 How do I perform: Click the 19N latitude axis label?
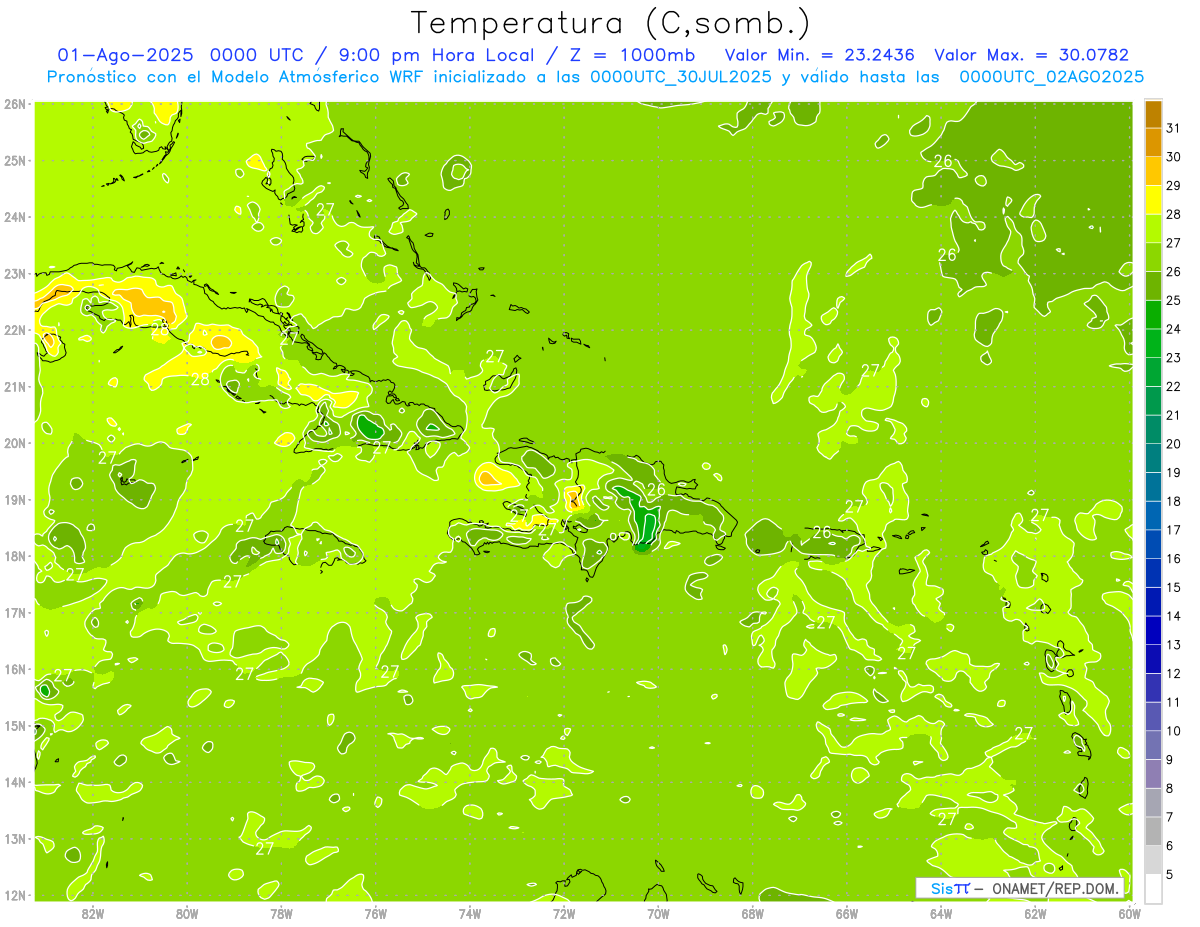click(x=15, y=500)
